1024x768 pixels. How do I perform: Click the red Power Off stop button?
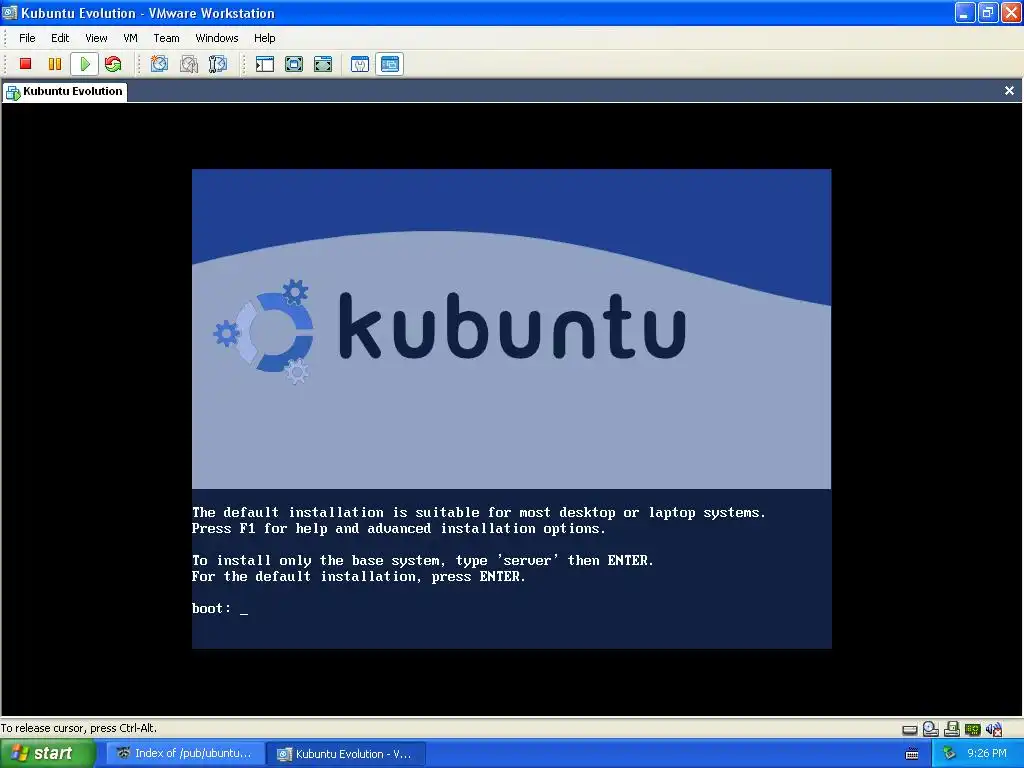25,64
